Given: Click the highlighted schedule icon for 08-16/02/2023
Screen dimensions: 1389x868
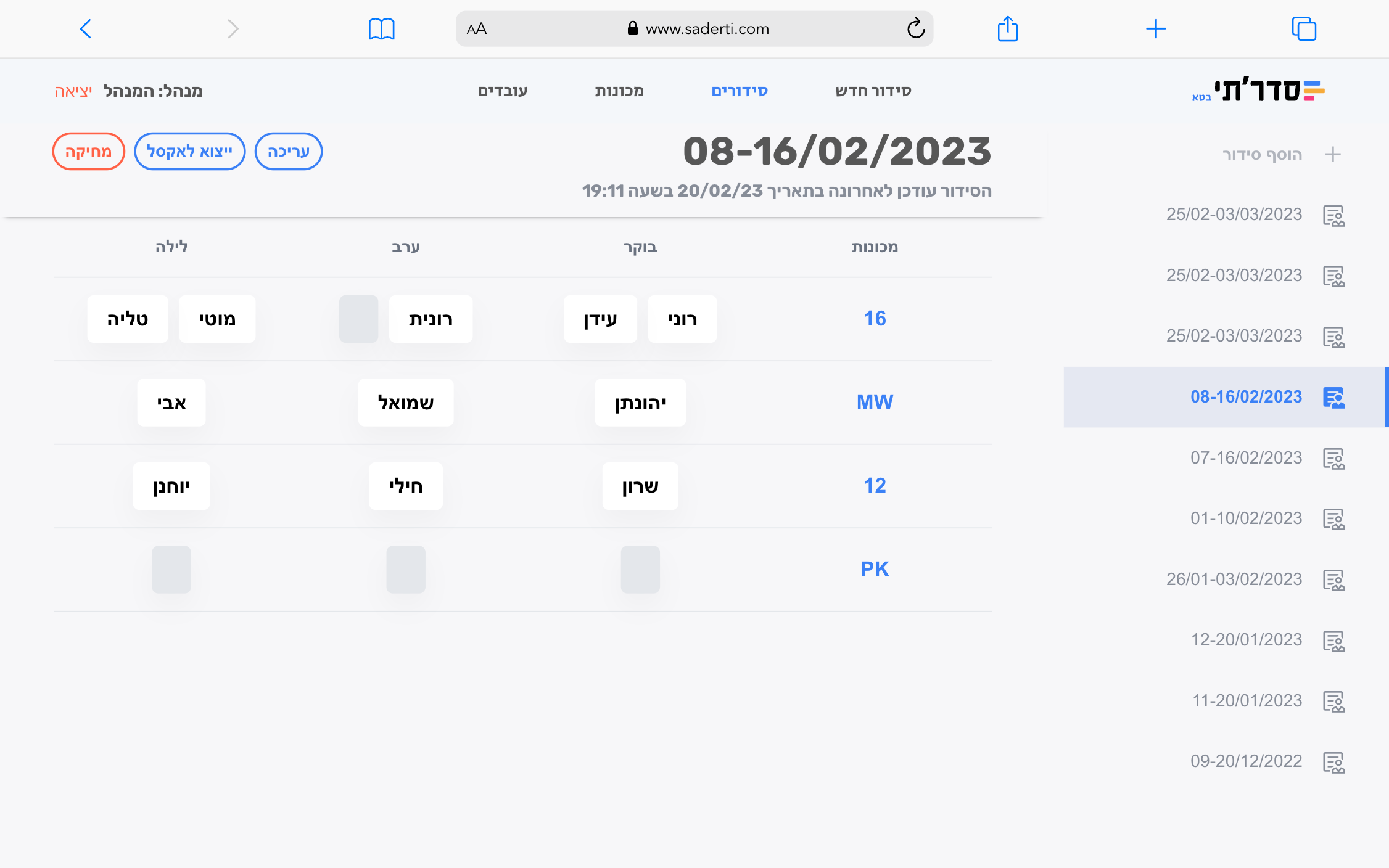Looking at the screenshot, I should pyautogui.click(x=1334, y=397).
